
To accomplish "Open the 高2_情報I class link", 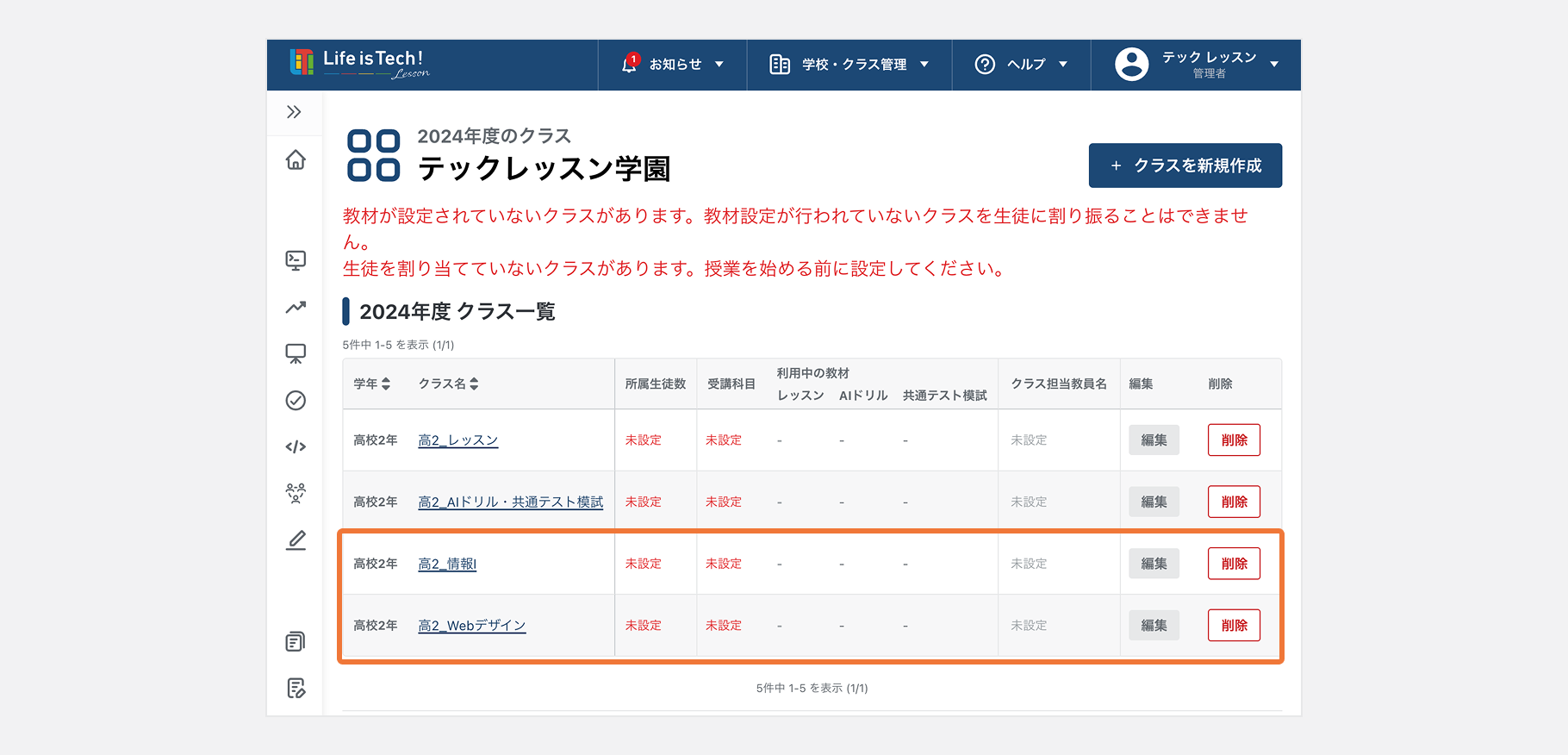I will tap(447, 565).
